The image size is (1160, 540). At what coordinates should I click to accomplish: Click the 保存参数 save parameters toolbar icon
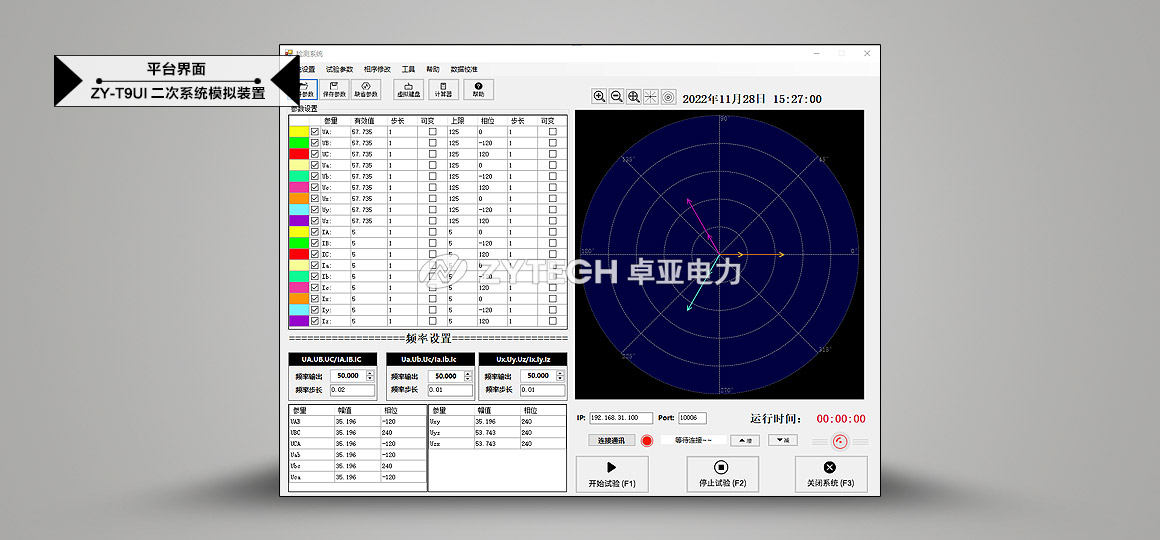click(x=334, y=90)
